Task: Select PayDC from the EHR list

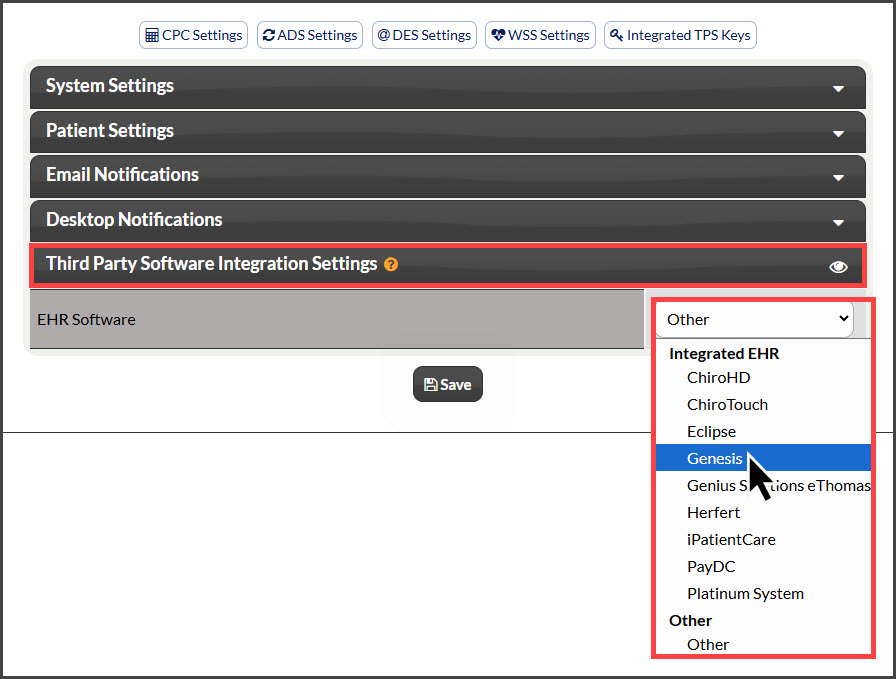Action: coord(763,566)
